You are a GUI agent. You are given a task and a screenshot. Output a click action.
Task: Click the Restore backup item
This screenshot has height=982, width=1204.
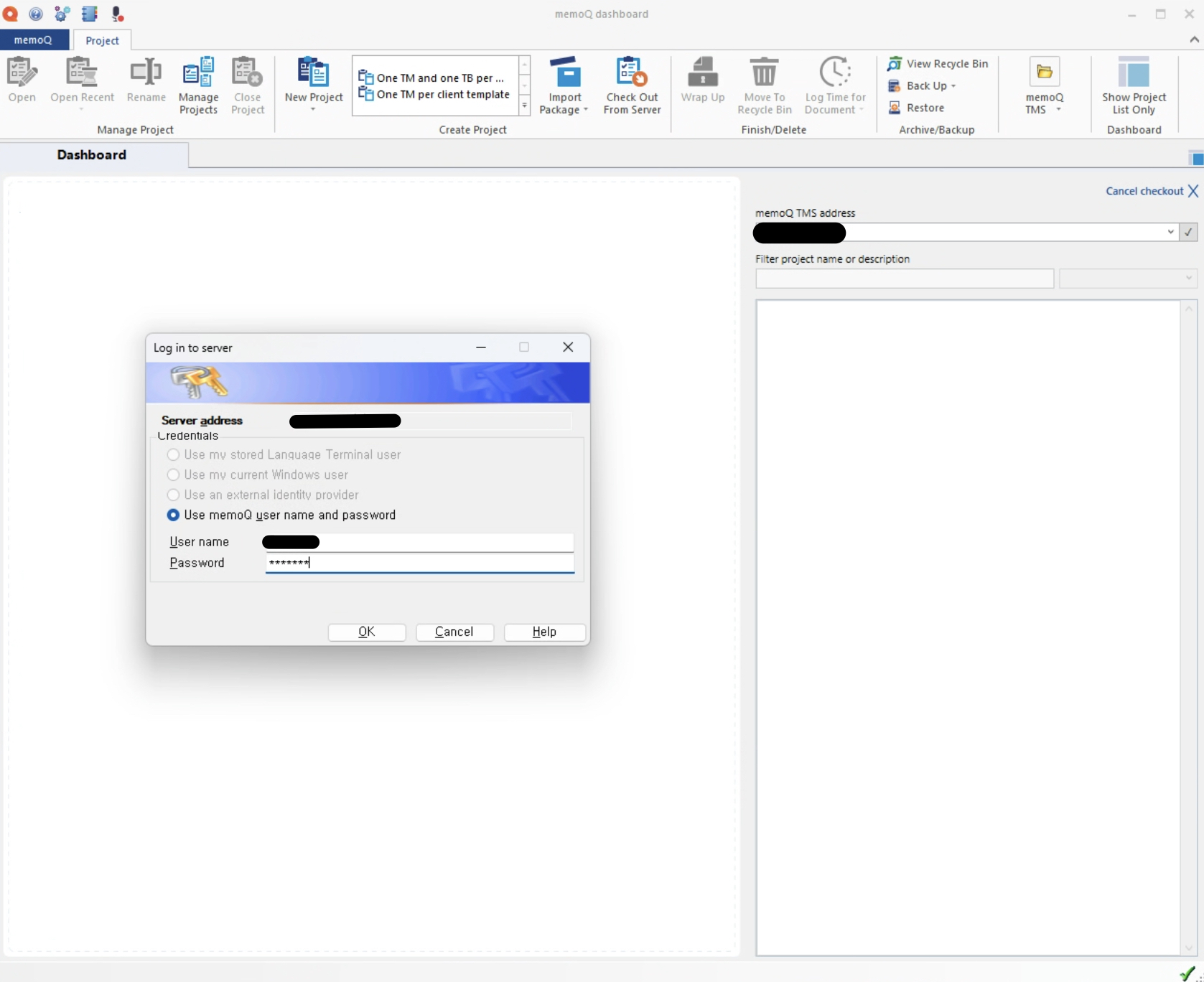(917, 108)
